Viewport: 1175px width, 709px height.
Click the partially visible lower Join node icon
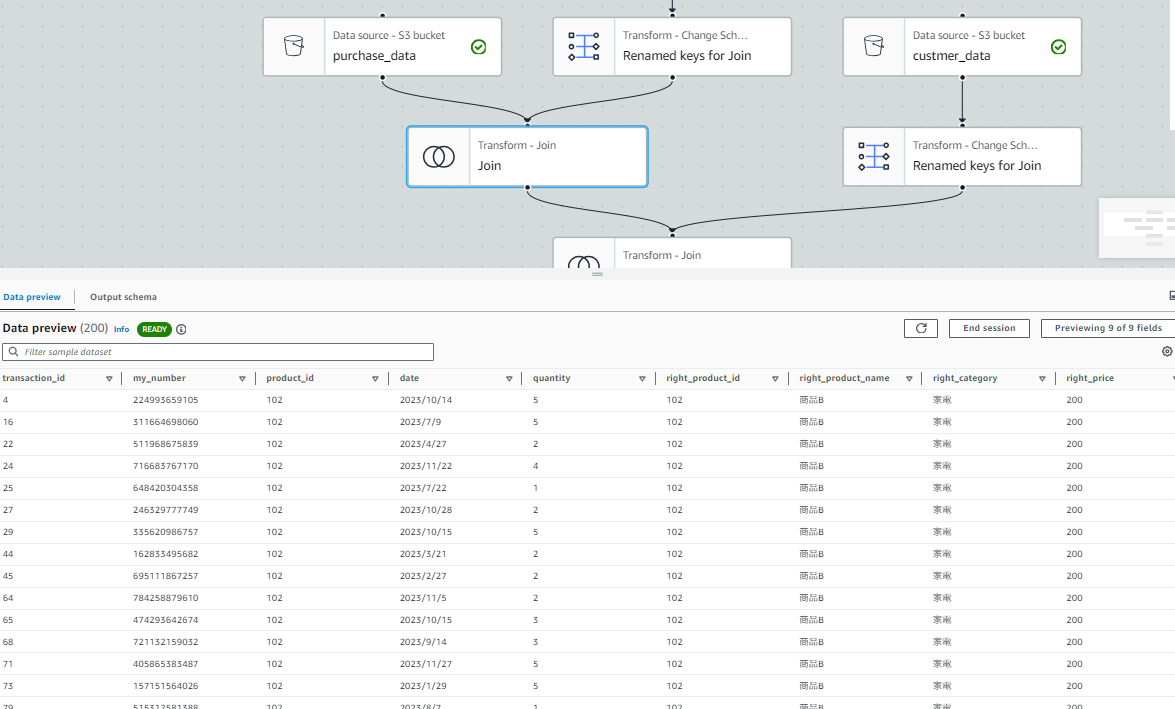(x=584, y=262)
